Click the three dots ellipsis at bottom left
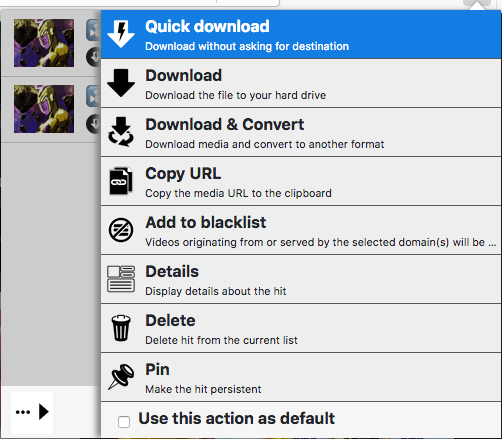 pyautogui.click(x=23, y=412)
